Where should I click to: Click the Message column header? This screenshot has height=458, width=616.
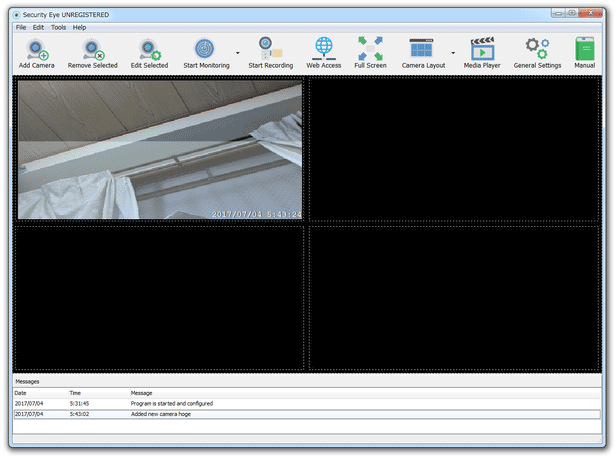tap(365, 393)
